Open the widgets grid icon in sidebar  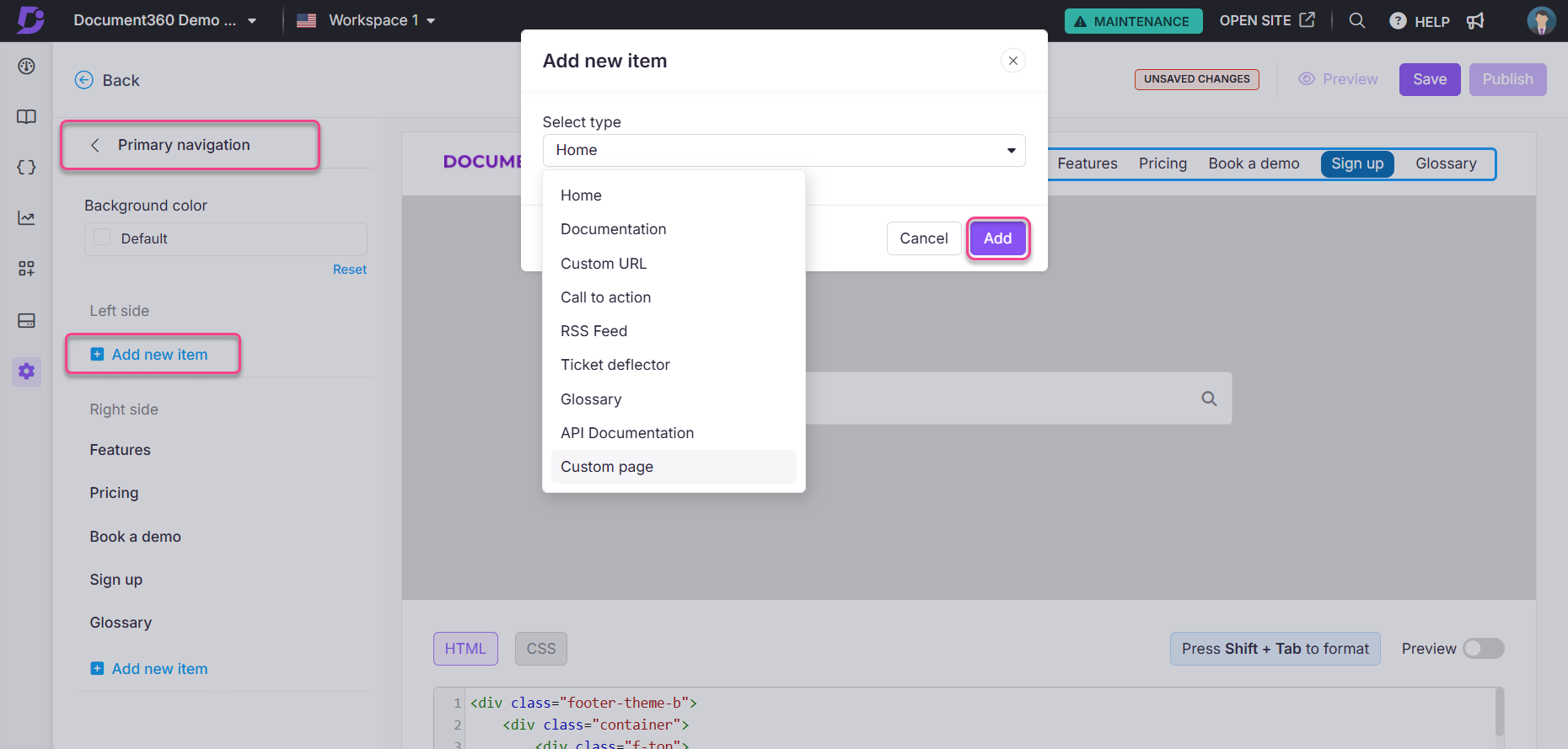[27, 269]
